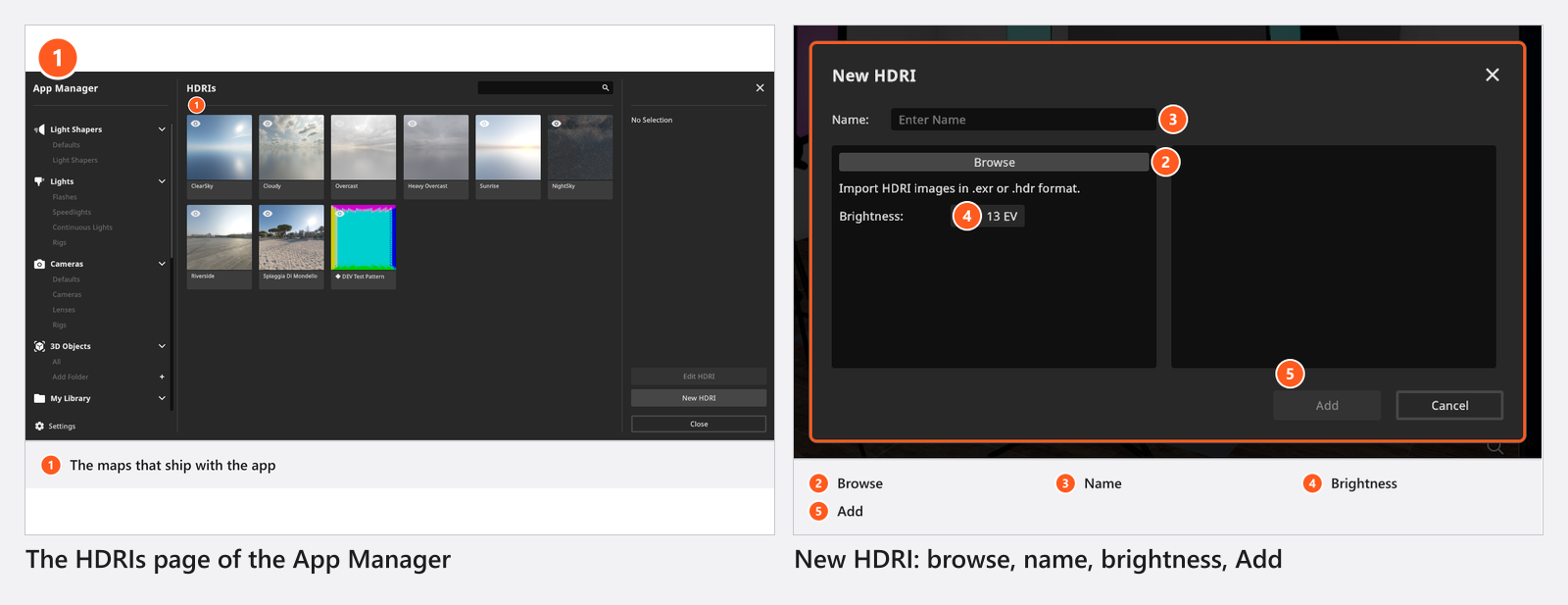Select the Sunrise HDRI thumbnail
Image resolution: width=1568 pixels, height=605 pixels.
508,148
